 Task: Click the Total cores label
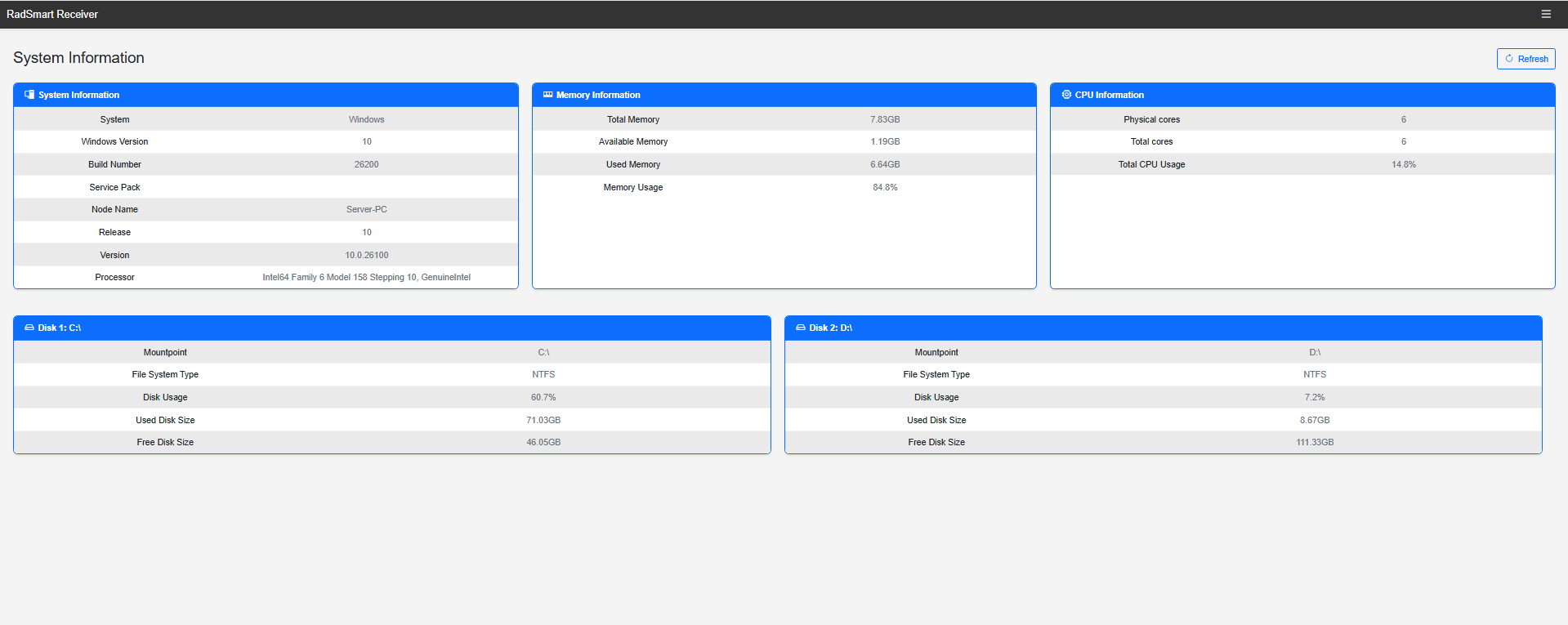pyautogui.click(x=1151, y=141)
